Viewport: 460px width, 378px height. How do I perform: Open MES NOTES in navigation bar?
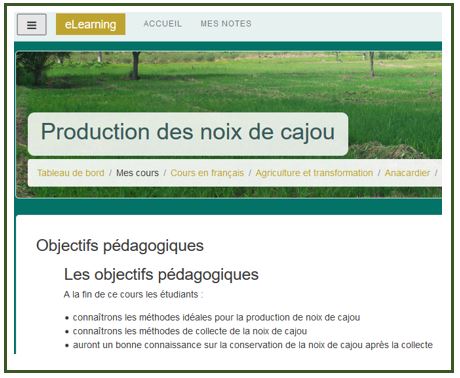(x=226, y=24)
